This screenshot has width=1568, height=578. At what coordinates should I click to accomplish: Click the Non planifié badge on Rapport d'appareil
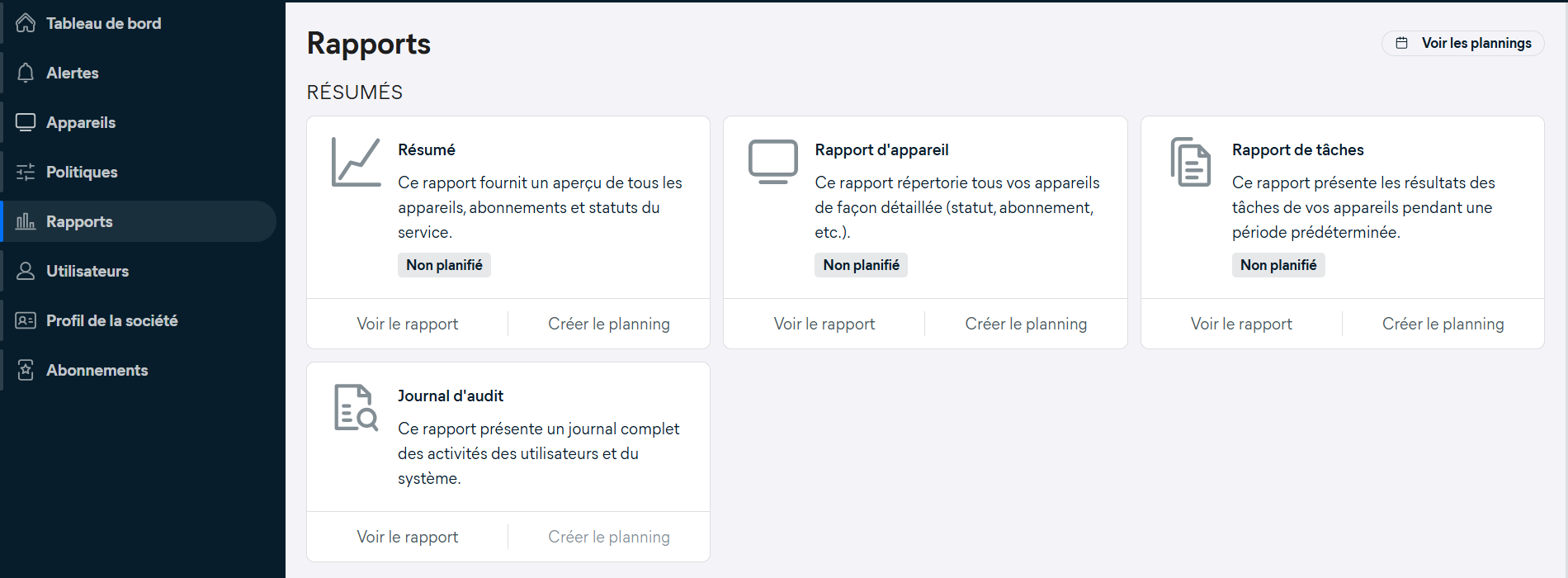861,265
